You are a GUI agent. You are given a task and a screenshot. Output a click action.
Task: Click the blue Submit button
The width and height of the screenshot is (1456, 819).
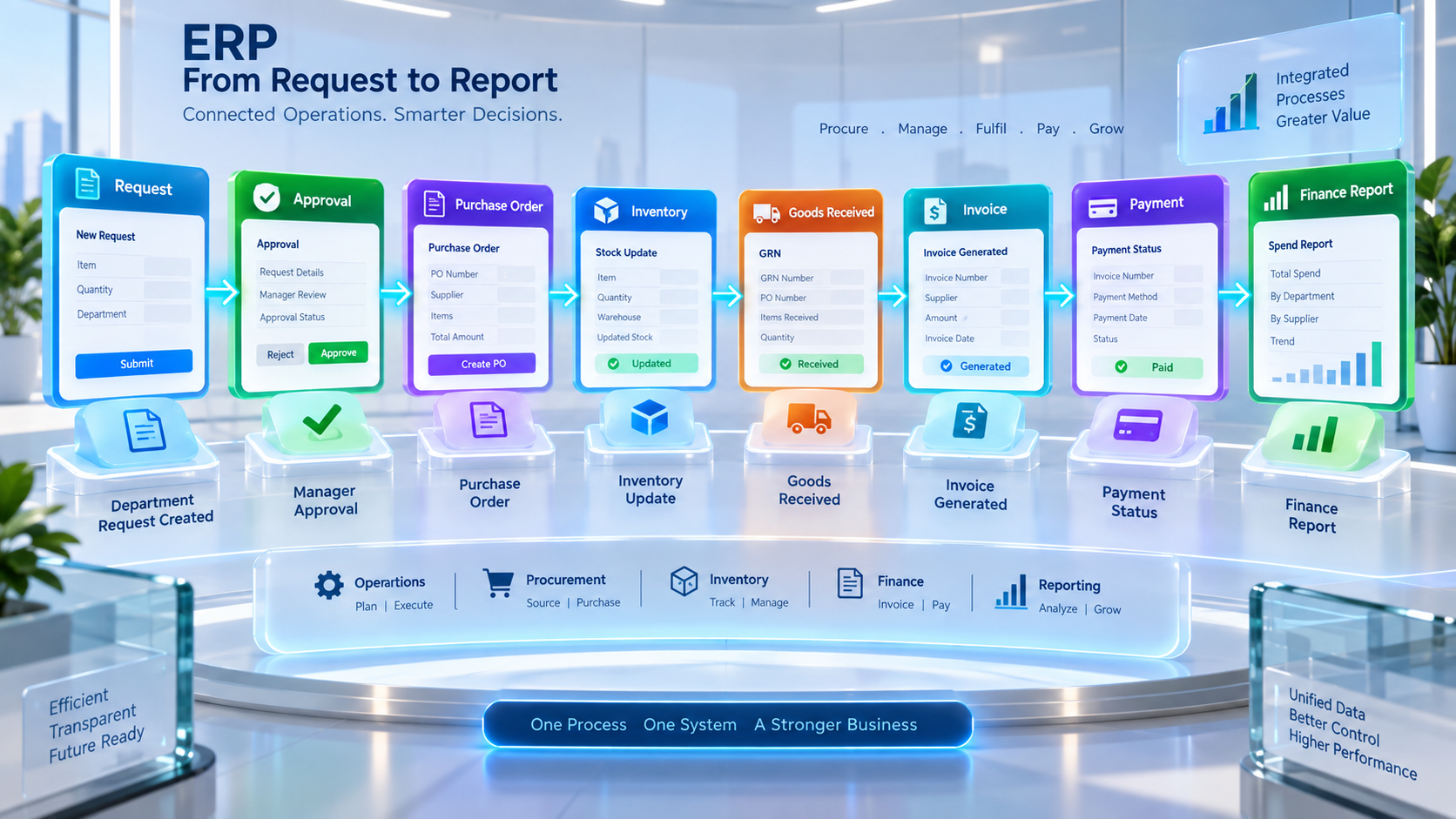point(134,363)
